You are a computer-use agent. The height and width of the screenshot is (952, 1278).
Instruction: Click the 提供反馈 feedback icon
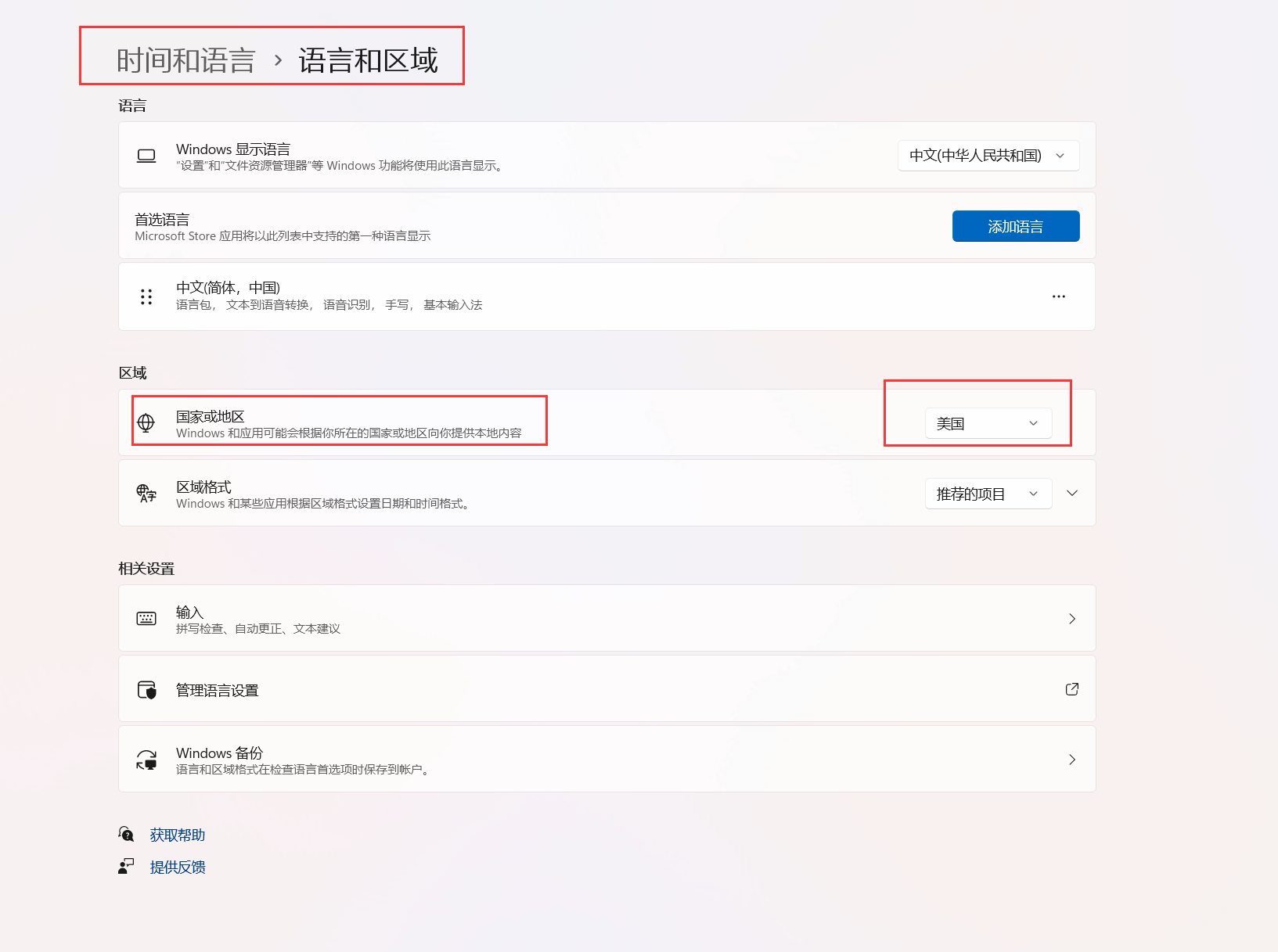tap(126, 866)
